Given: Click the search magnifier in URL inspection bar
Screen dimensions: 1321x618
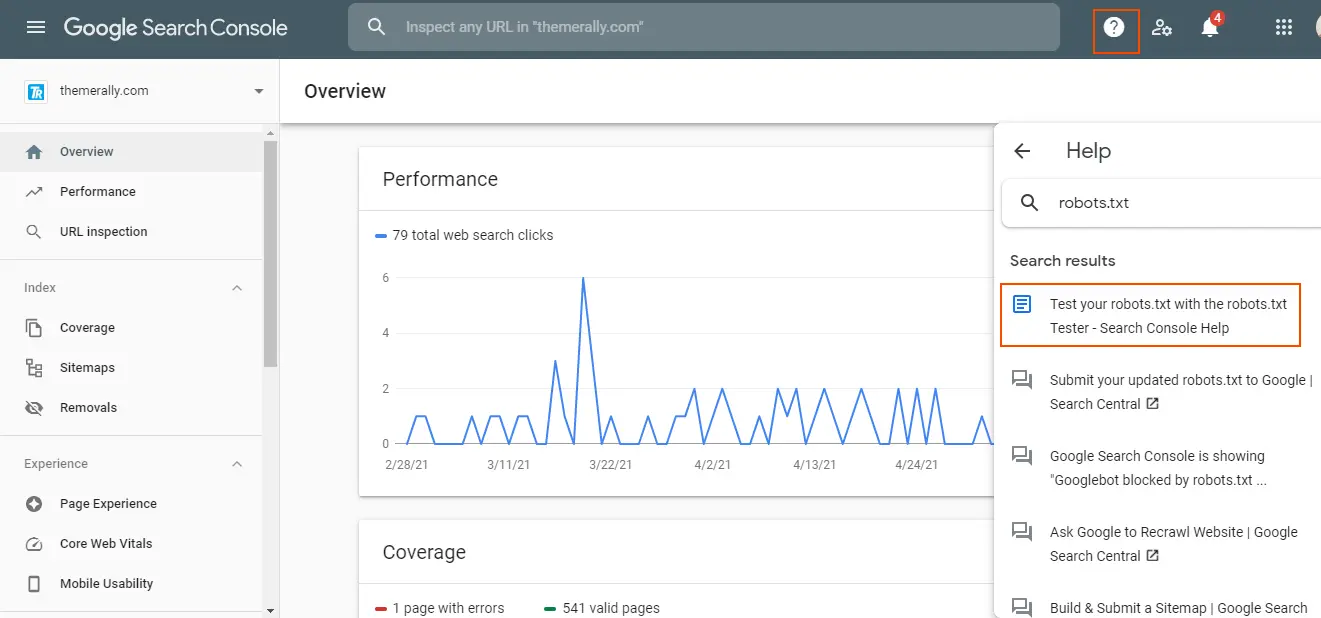Looking at the screenshot, I should tap(376, 27).
